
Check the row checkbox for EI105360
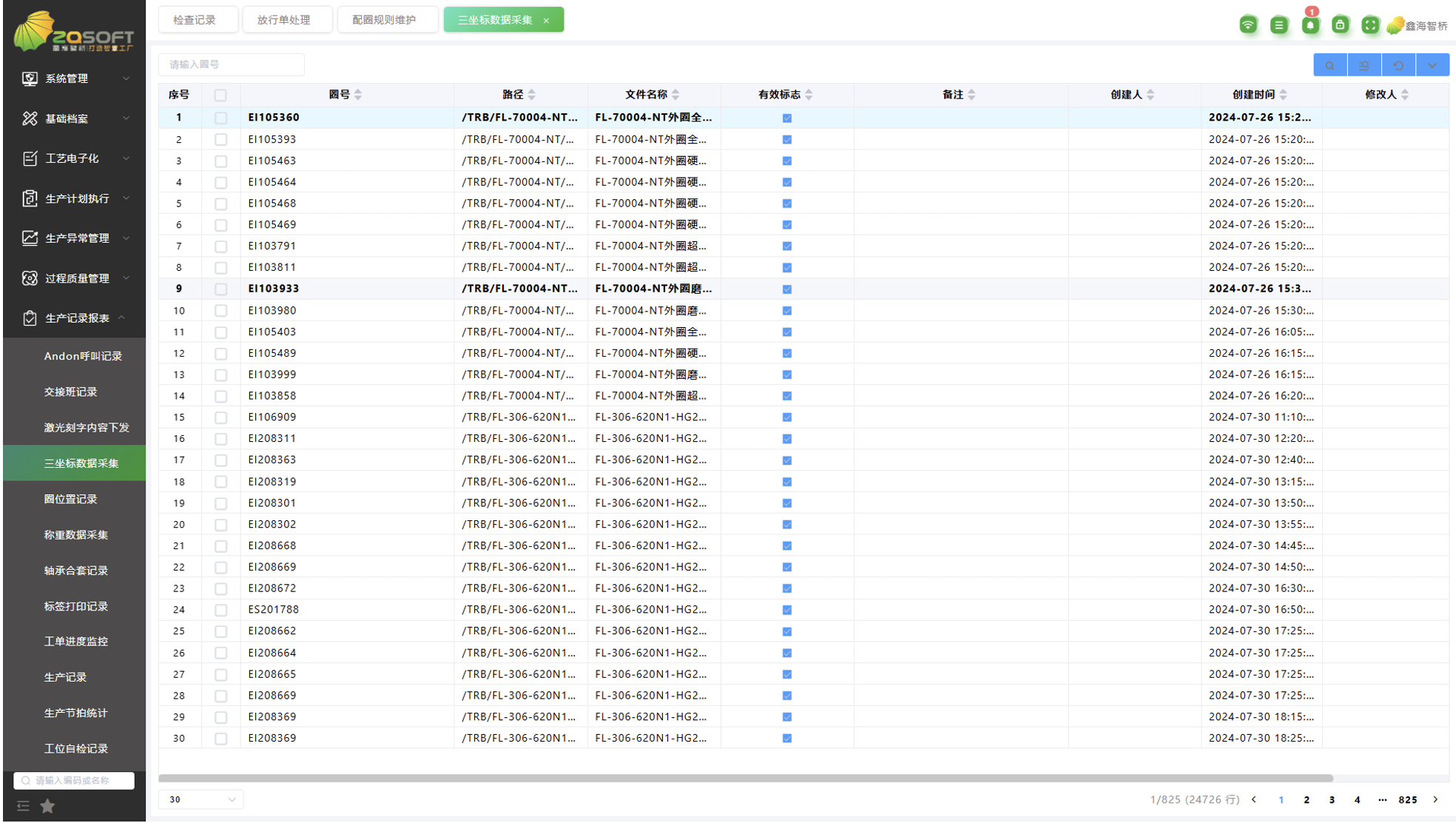point(220,118)
